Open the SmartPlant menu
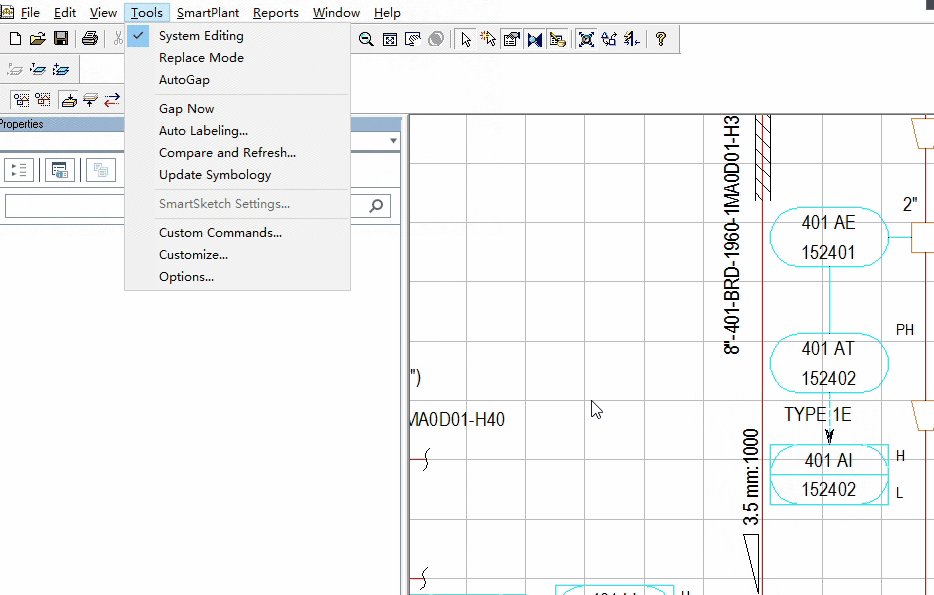934x595 pixels. pyautogui.click(x=208, y=13)
